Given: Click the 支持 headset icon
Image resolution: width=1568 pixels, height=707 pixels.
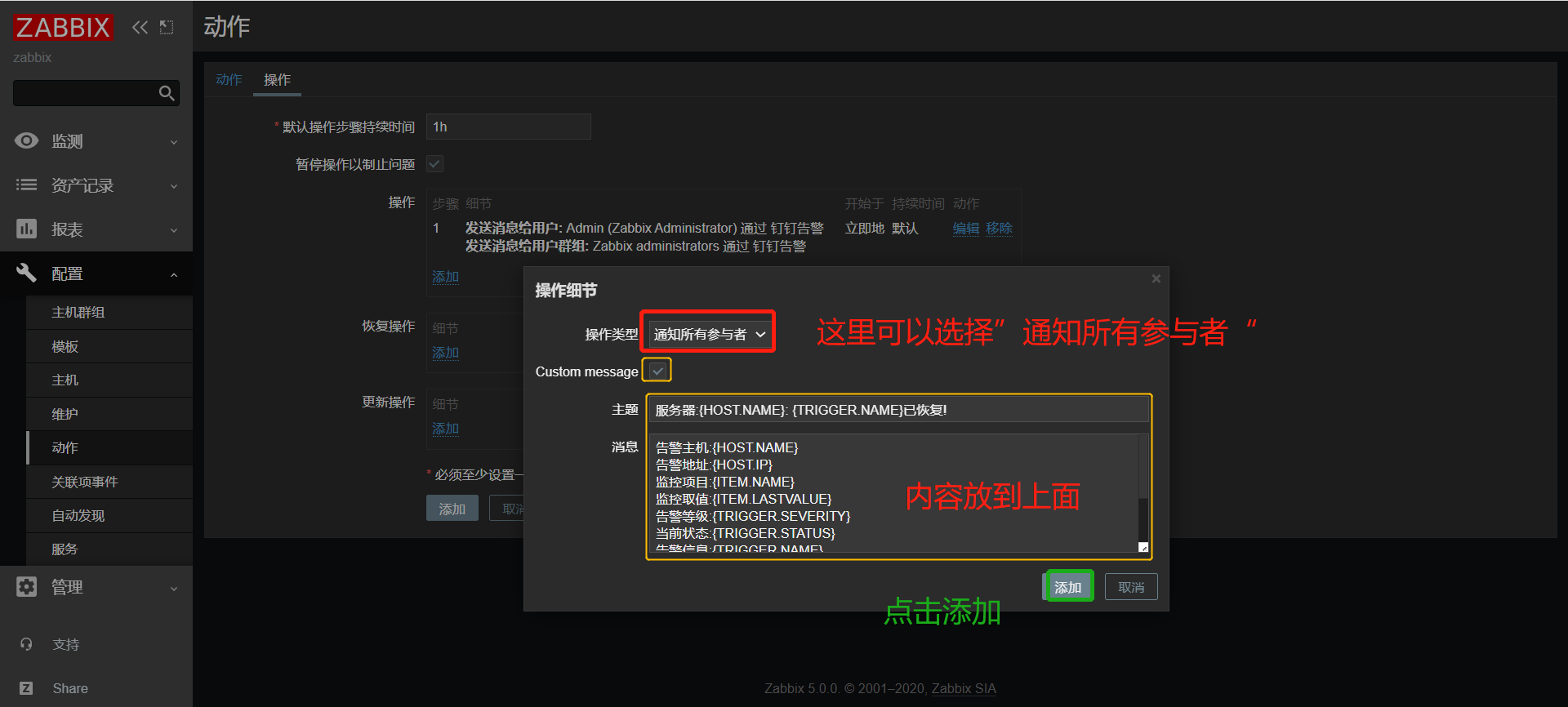Looking at the screenshot, I should [26, 645].
